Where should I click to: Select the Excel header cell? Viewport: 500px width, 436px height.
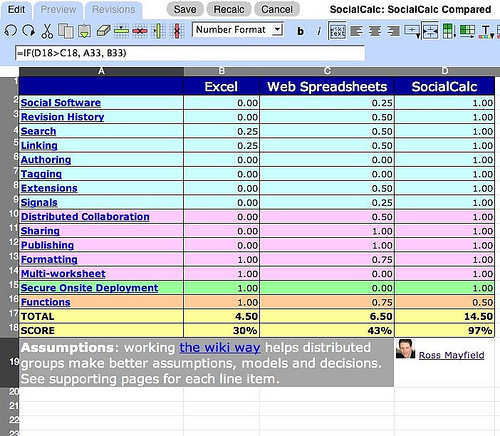222,87
